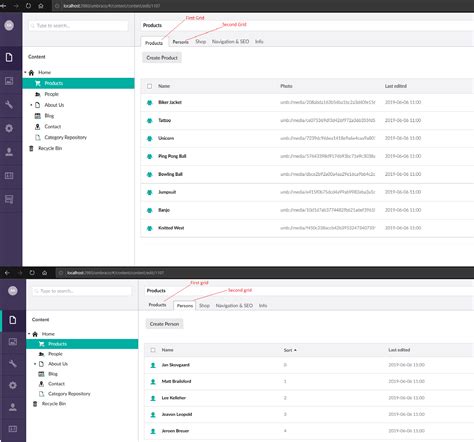Click the browser reload icon in the top window
Screen dimensions: 474x442
point(28,6)
